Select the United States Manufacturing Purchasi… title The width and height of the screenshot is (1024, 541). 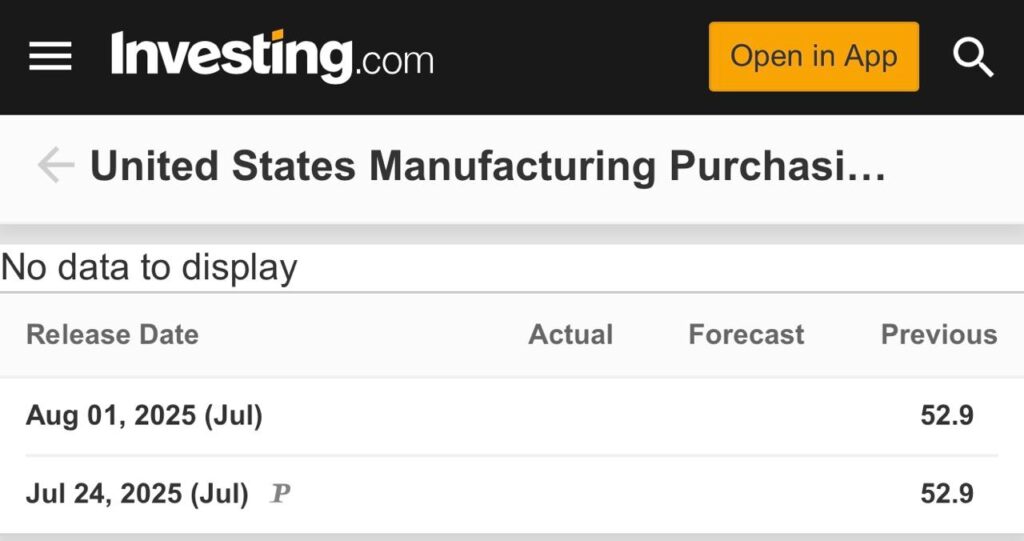(x=488, y=165)
